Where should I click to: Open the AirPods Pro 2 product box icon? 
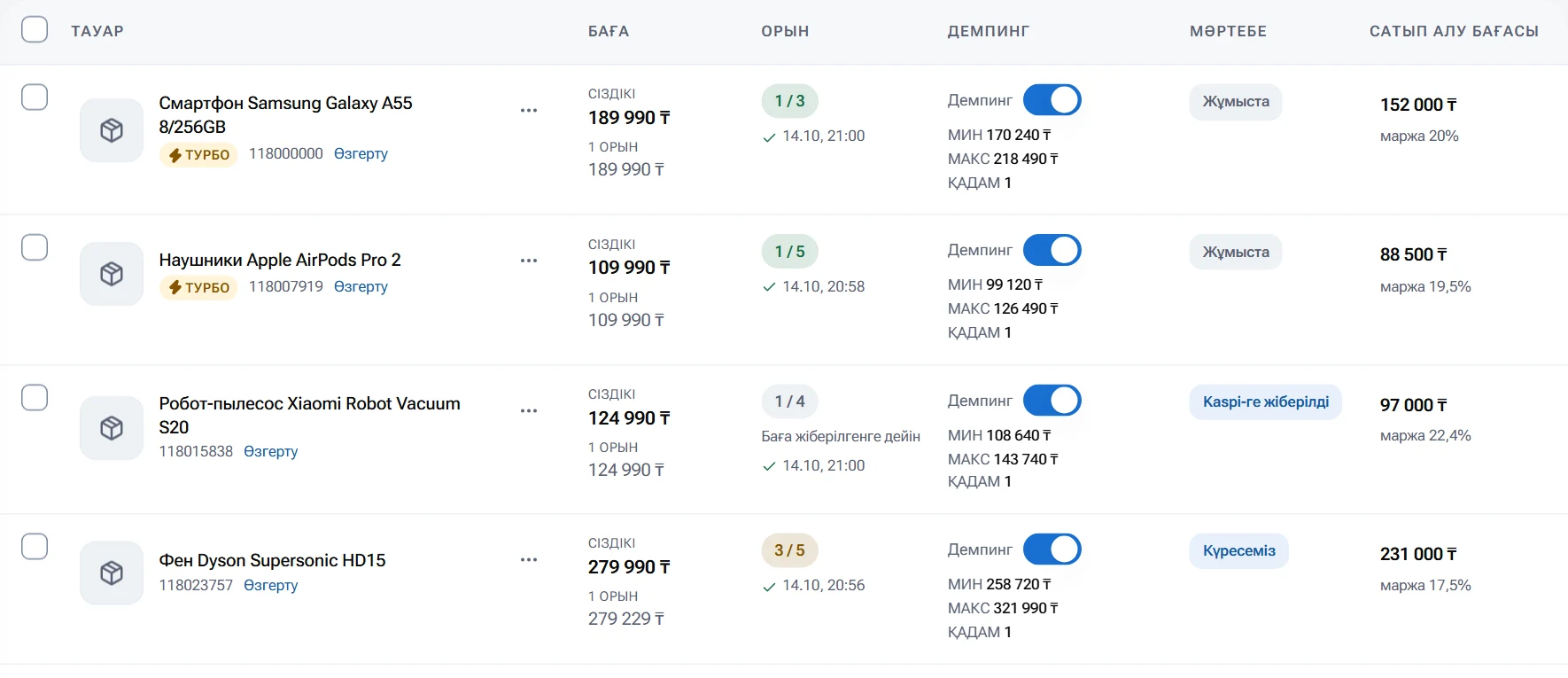tap(112, 274)
